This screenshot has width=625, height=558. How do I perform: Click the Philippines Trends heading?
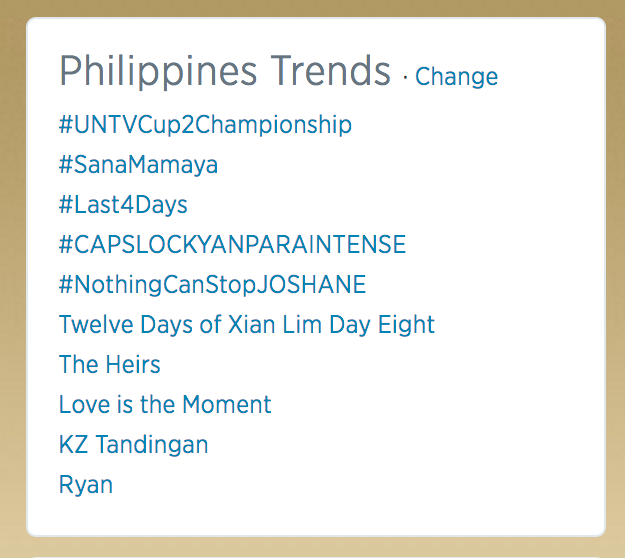[224, 72]
